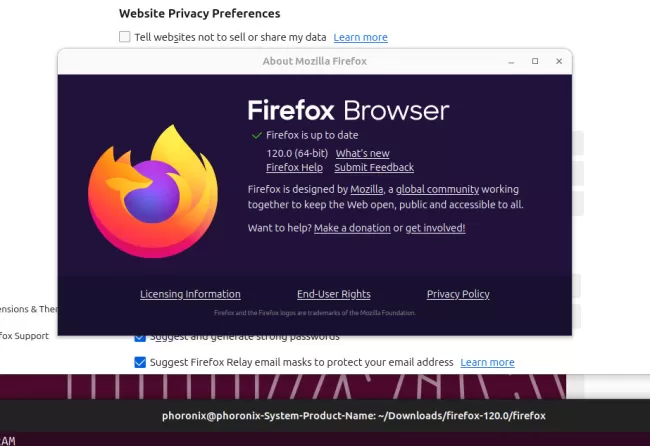
Task: Open the Privacy Policy link
Action: coord(458,294)
